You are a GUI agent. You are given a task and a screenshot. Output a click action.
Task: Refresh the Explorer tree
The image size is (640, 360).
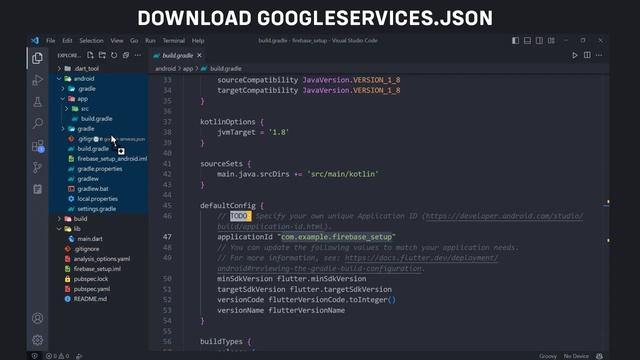click(x=114, y=55)
